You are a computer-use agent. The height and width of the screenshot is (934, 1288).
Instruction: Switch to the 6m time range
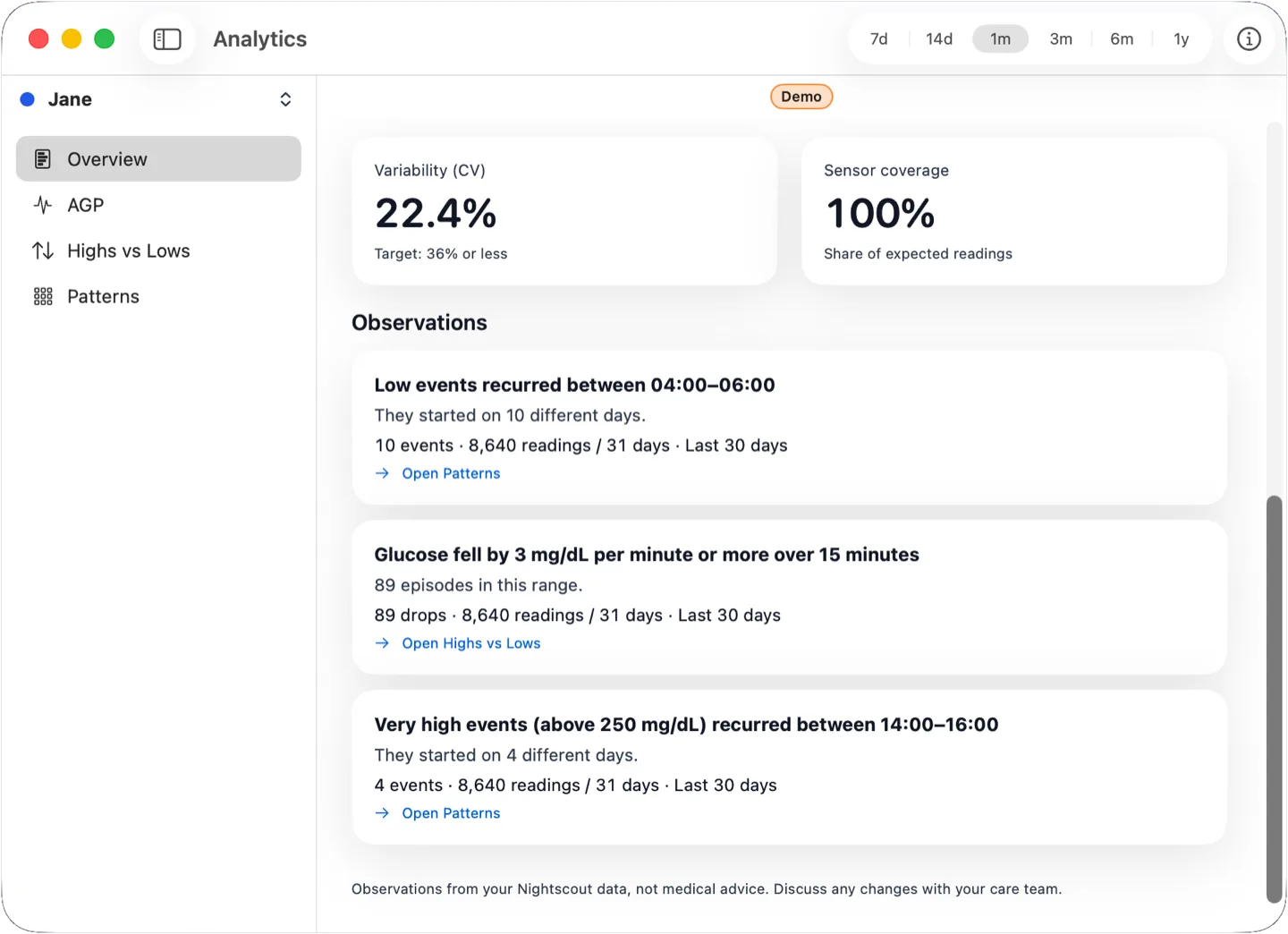pyautogui.click(x=1122, y=39)
